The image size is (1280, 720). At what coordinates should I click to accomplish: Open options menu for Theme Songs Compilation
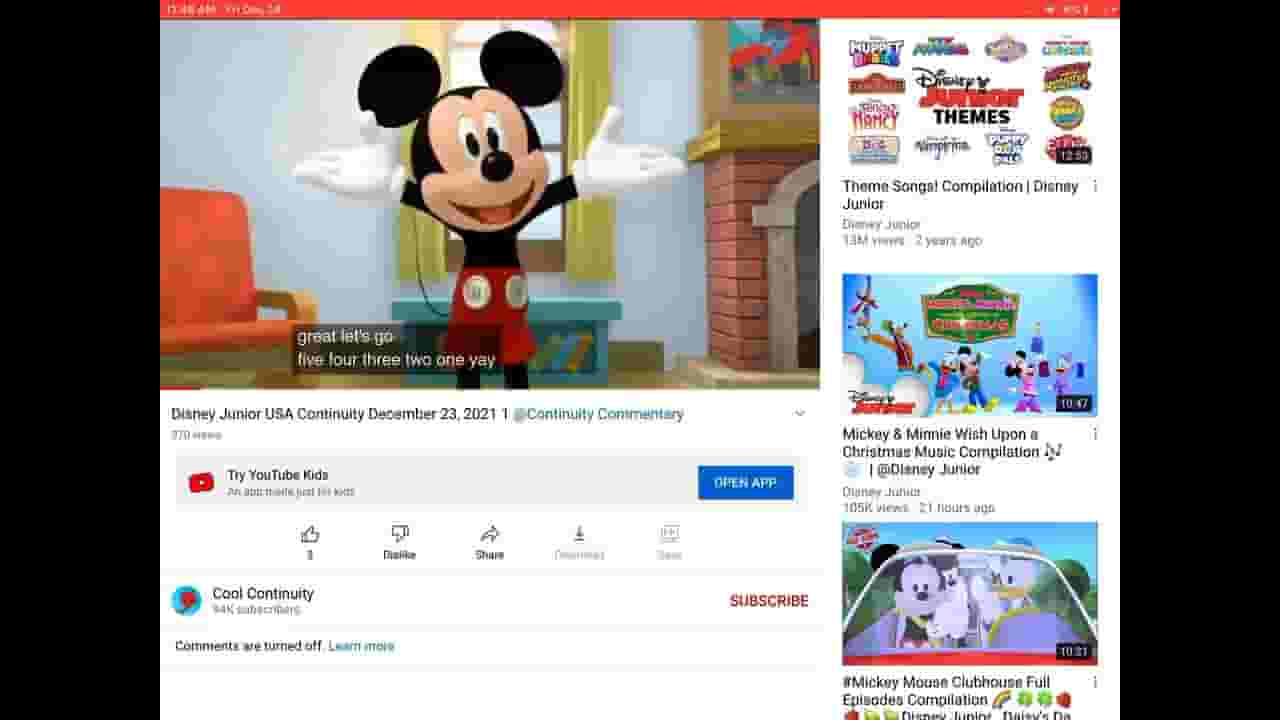1095,186
